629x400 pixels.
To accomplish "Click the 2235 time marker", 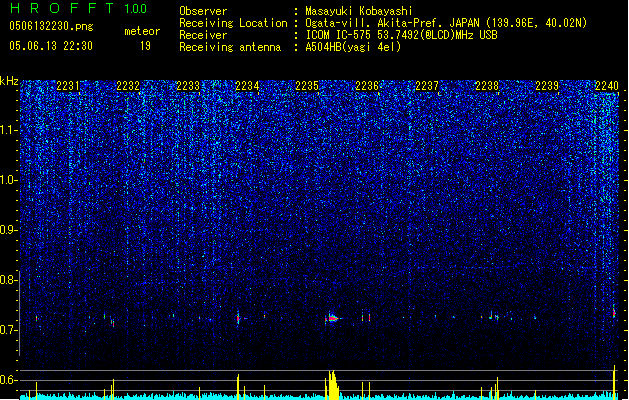I will pos(307,85).
